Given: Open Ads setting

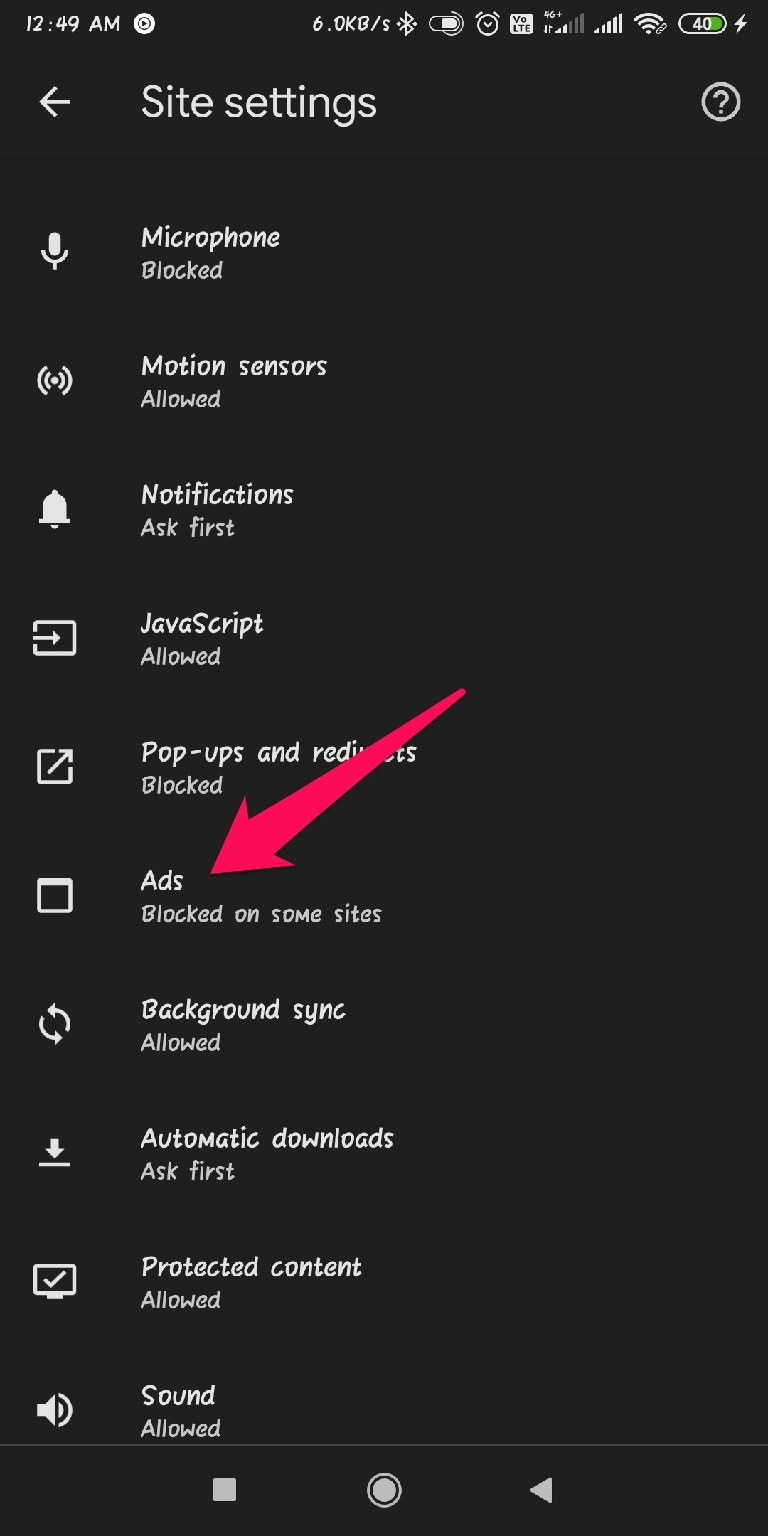Looking at the screenshot, I should tap(384, 896).
